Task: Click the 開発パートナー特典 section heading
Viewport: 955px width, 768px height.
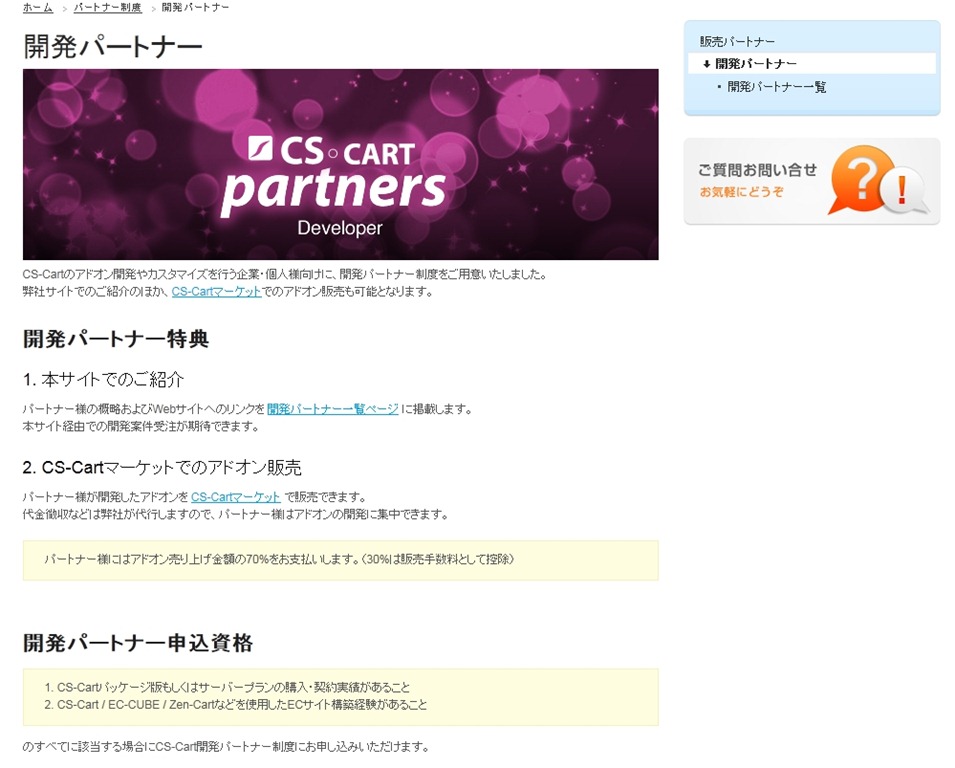Action: click(116, 339)
